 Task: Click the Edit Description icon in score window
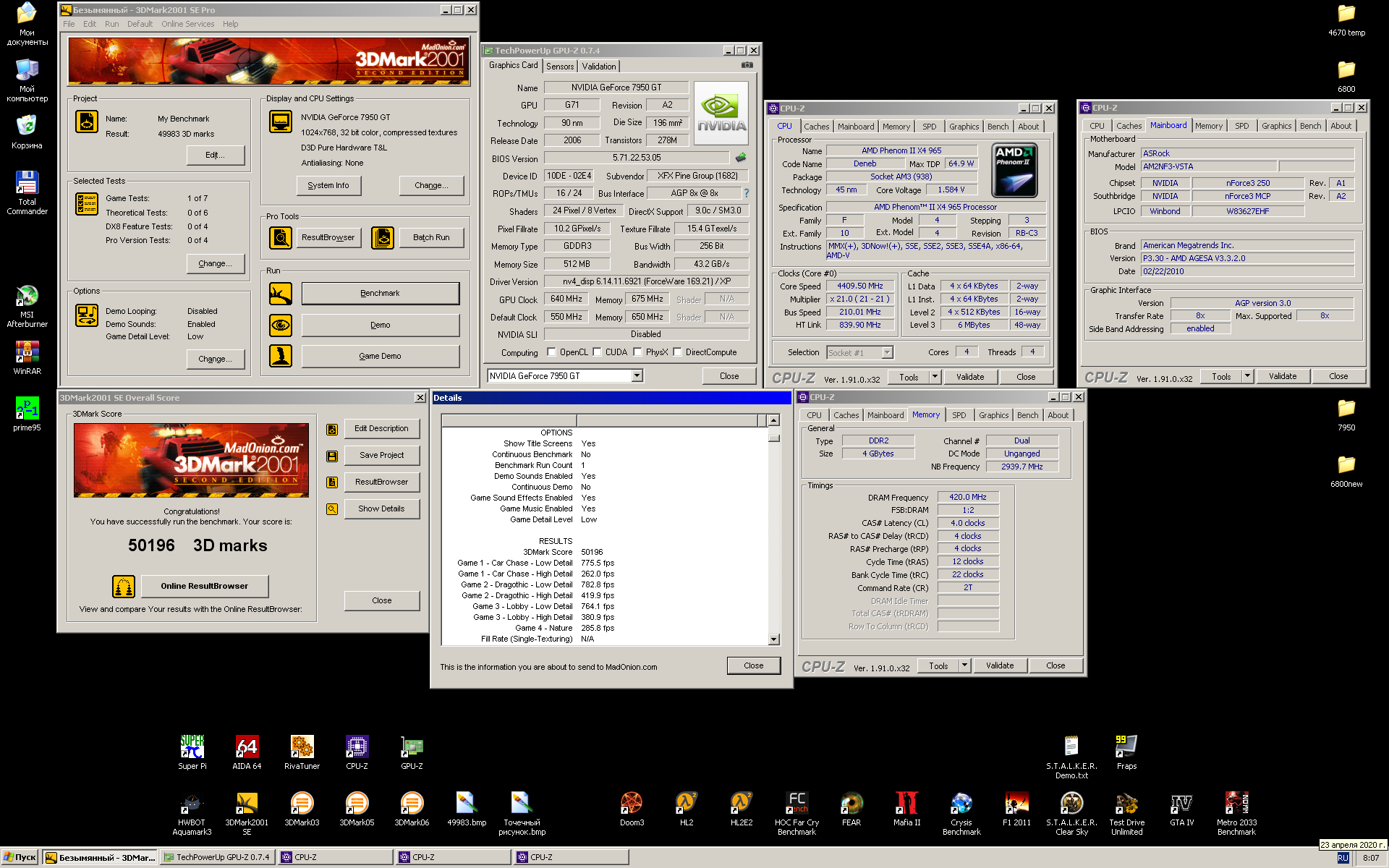click(332, 430)
